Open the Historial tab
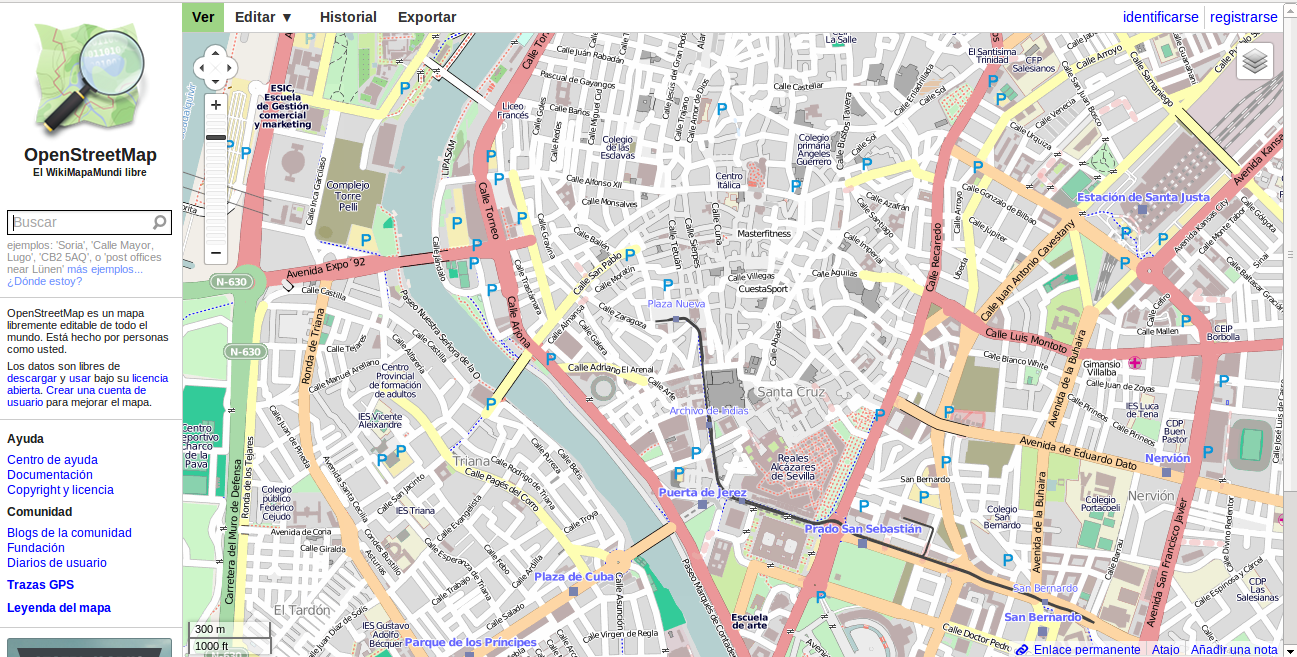This screenshot has height=657, width=1297. [x=348, y=17]
